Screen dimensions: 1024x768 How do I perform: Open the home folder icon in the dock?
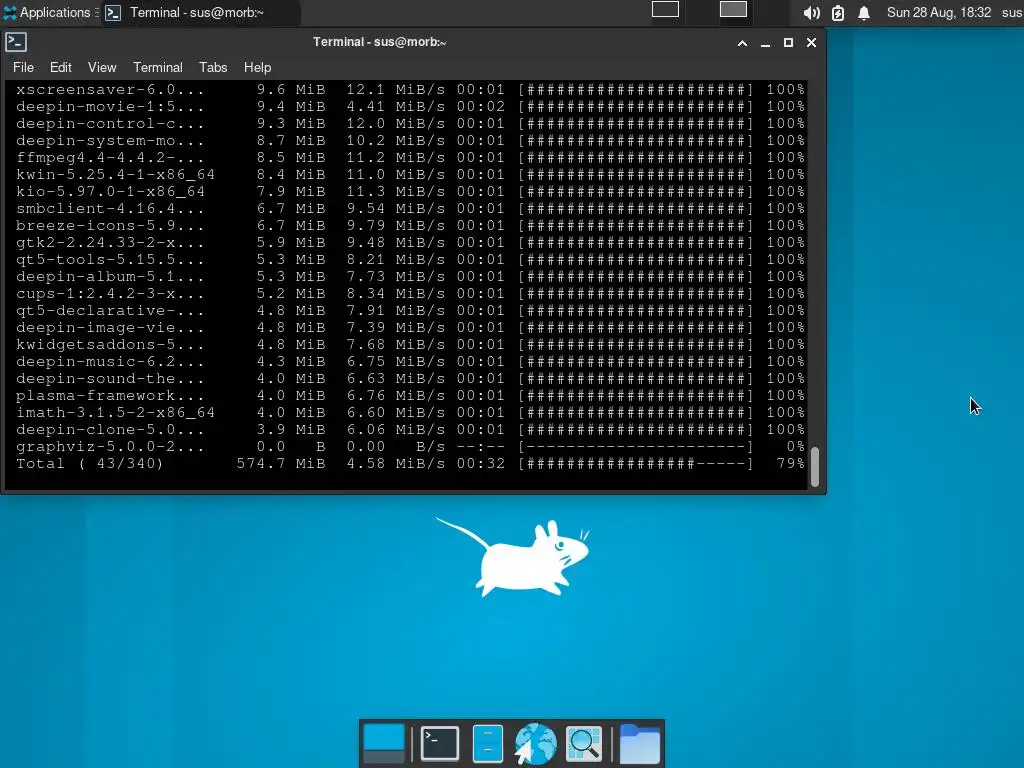click(x=639, y=743)
